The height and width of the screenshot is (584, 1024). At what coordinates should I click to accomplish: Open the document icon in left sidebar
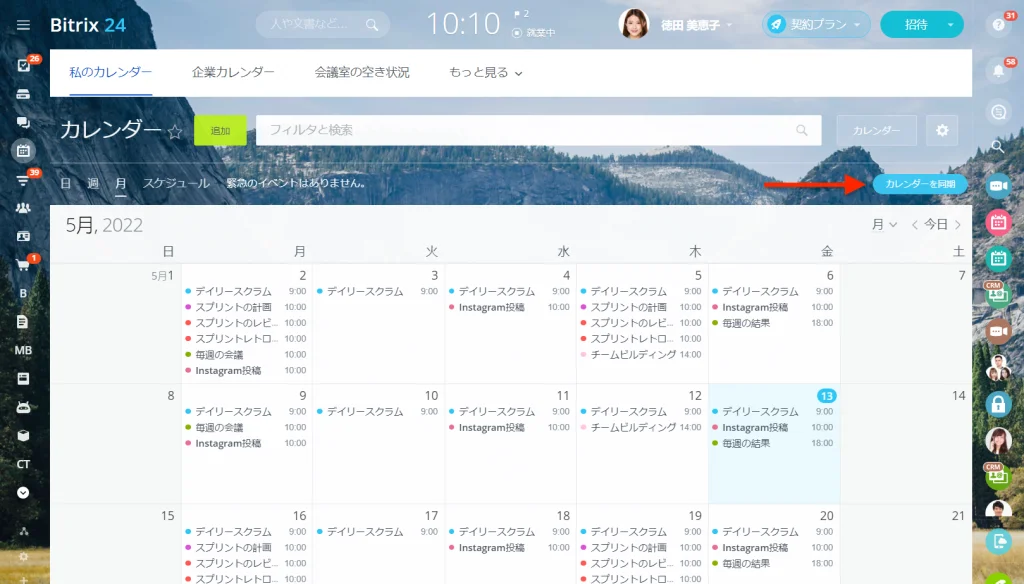(x=23, y=322)
